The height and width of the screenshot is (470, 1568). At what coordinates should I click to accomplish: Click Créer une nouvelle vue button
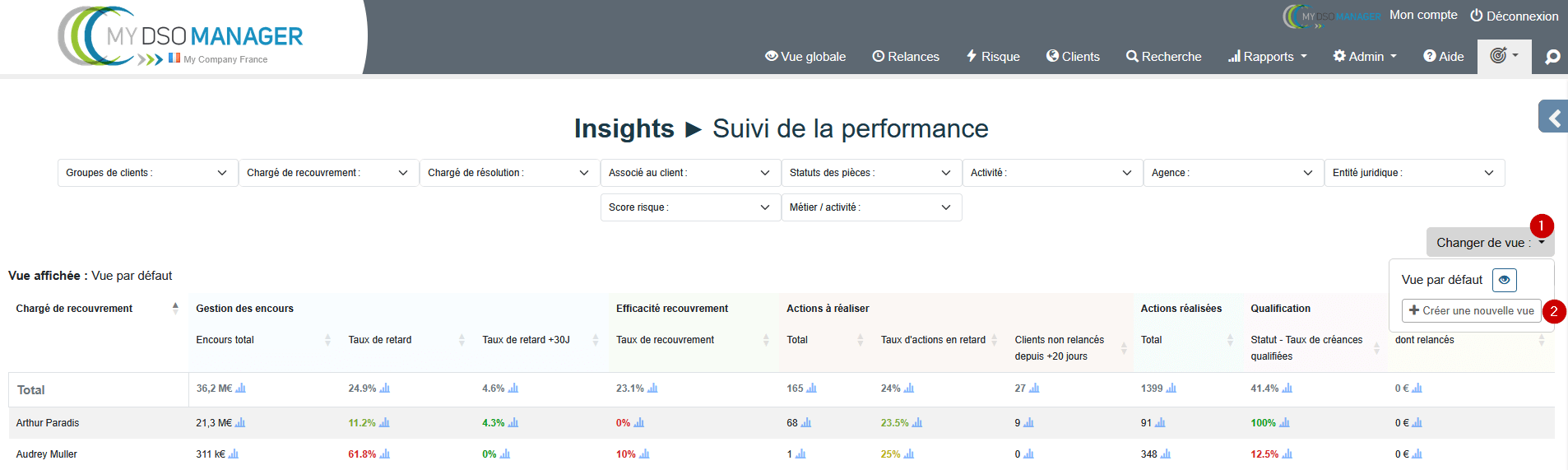(1471, 310)
